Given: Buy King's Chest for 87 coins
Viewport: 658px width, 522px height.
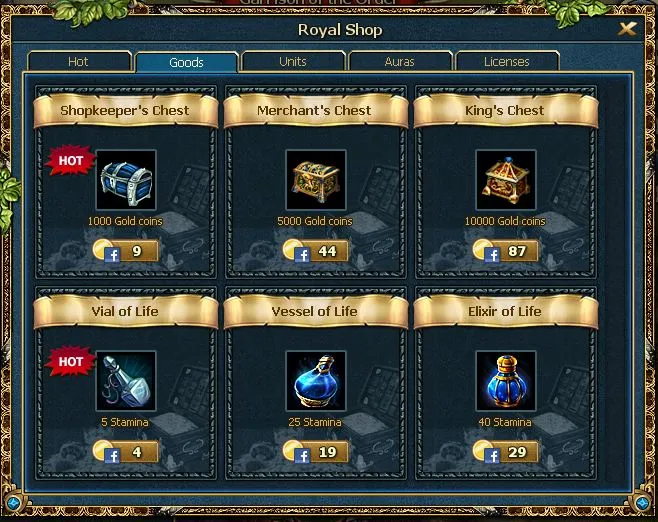Looking at the screenshot, I should pos(506,251).
